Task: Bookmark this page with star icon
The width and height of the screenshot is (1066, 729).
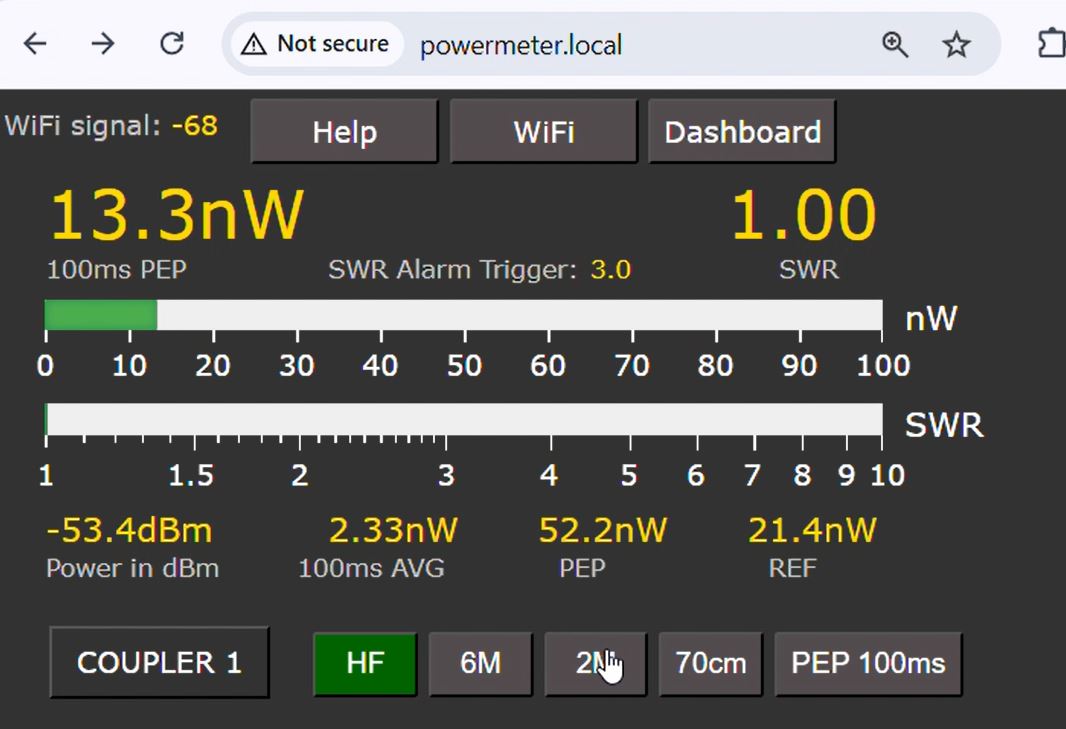Action: 956,44
